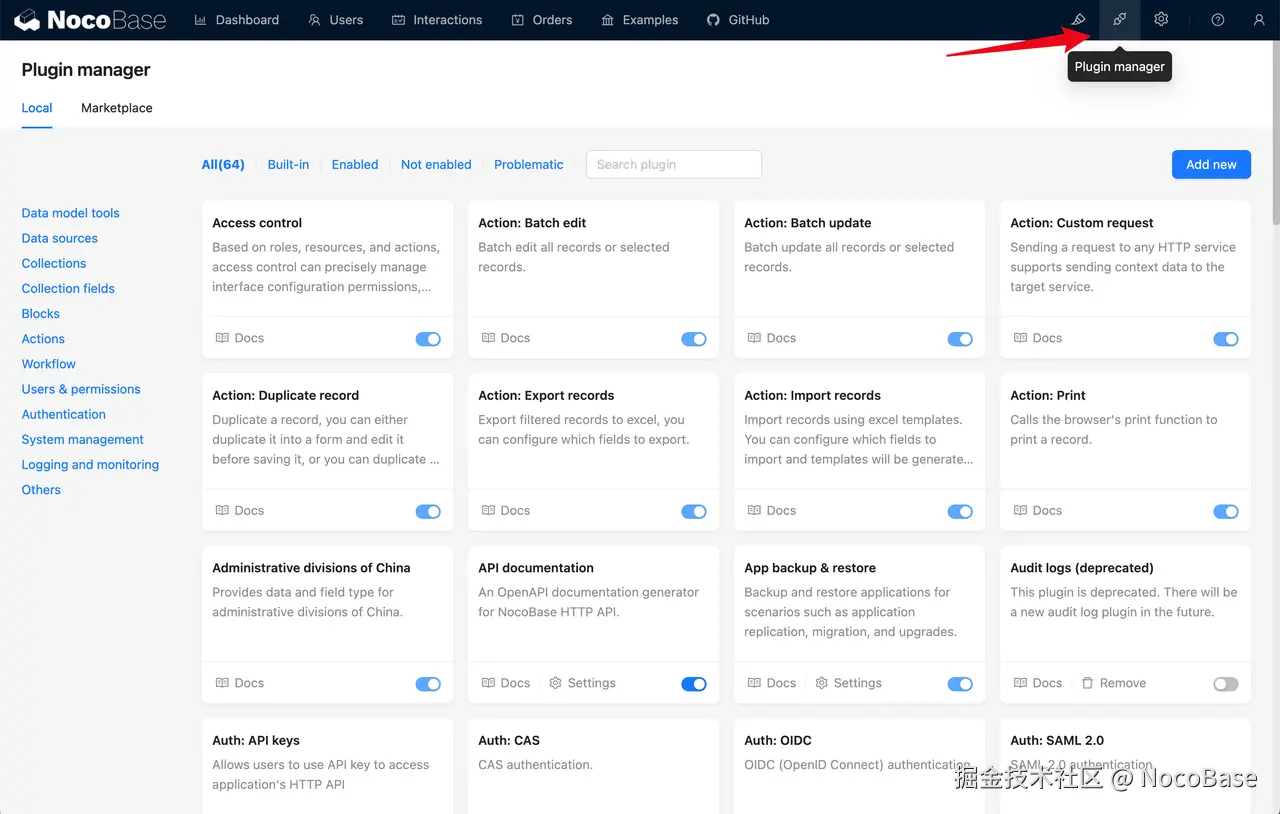
Task: Toggle the Action: Duplicate record switch
Action: (x=428, y=512)
